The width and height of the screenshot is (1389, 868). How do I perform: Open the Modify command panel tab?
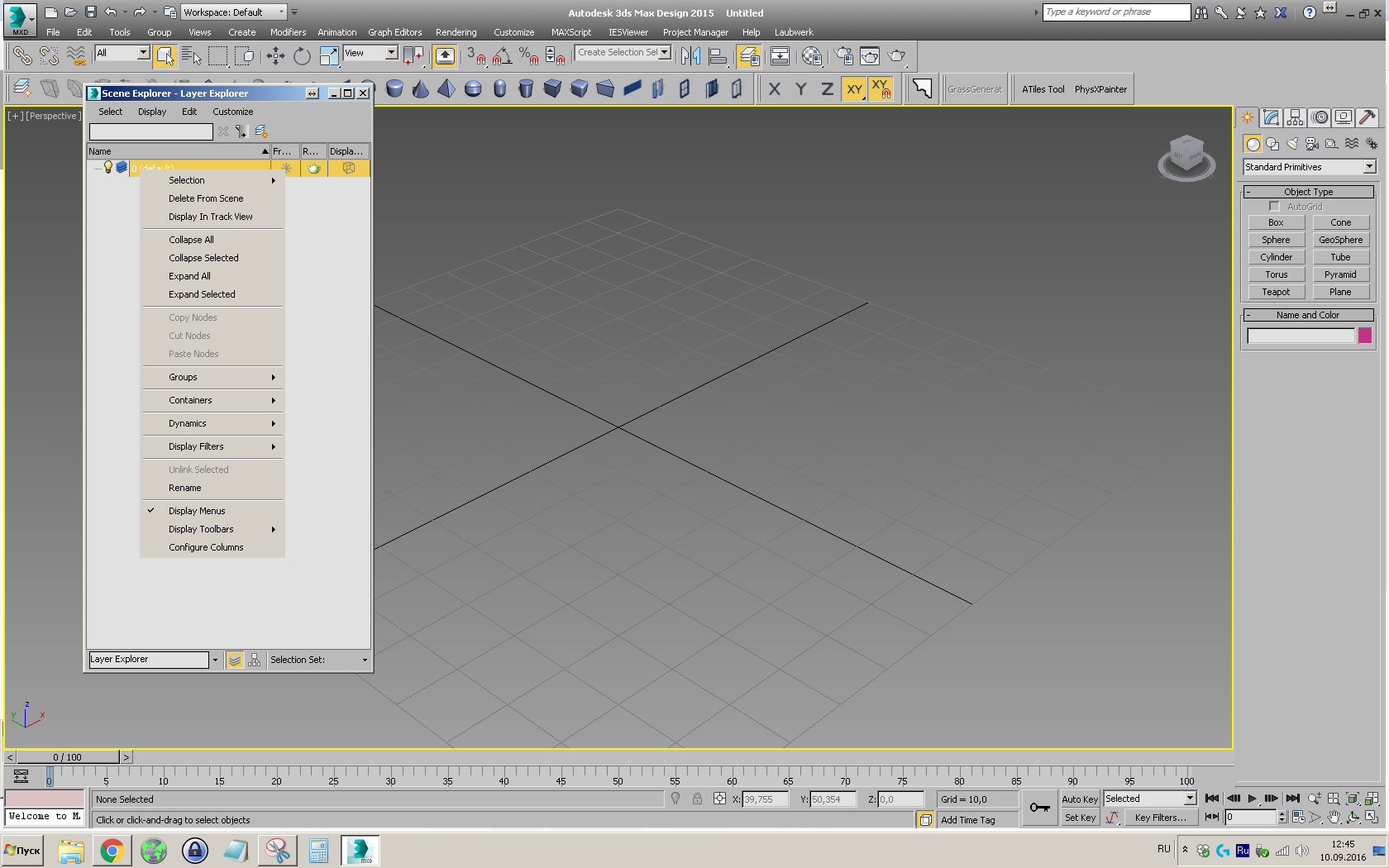click(x=1272, y=117)
